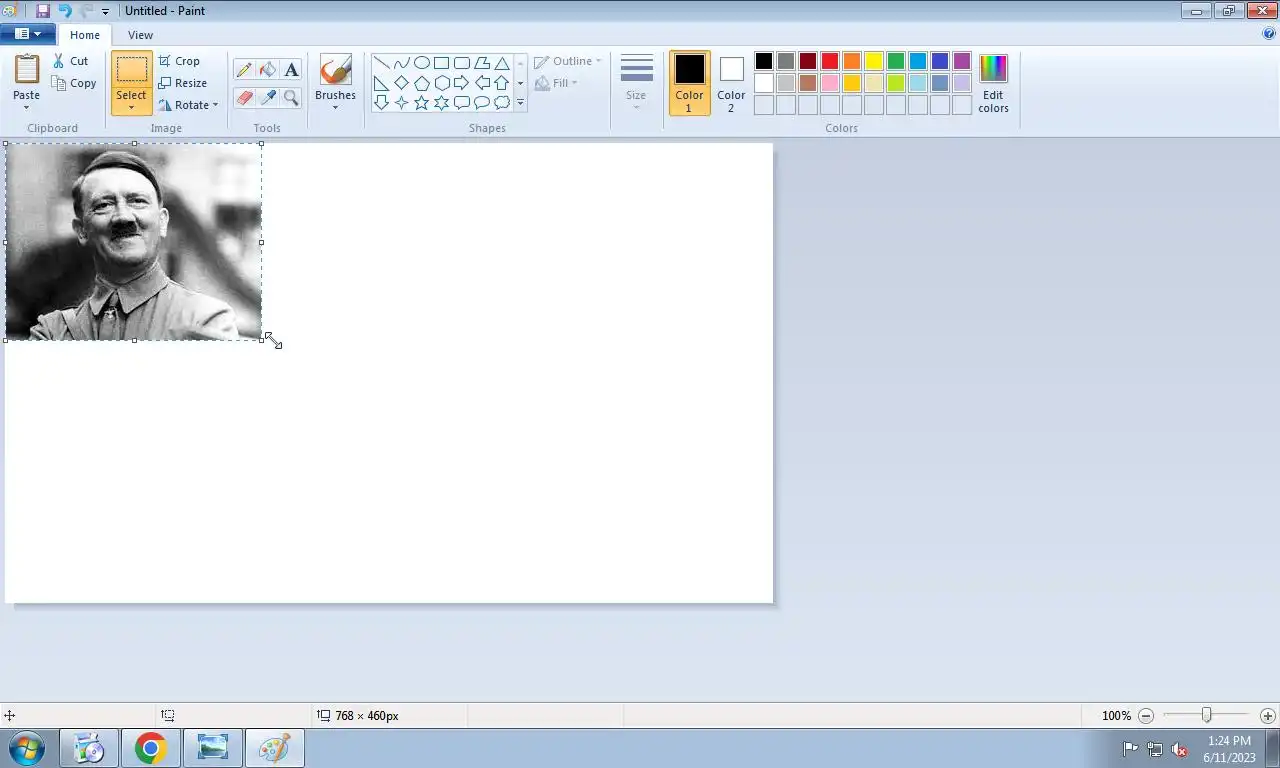Select the Pencil tool
Viewport: 1280px width, 768px height.
pos(244,70)
